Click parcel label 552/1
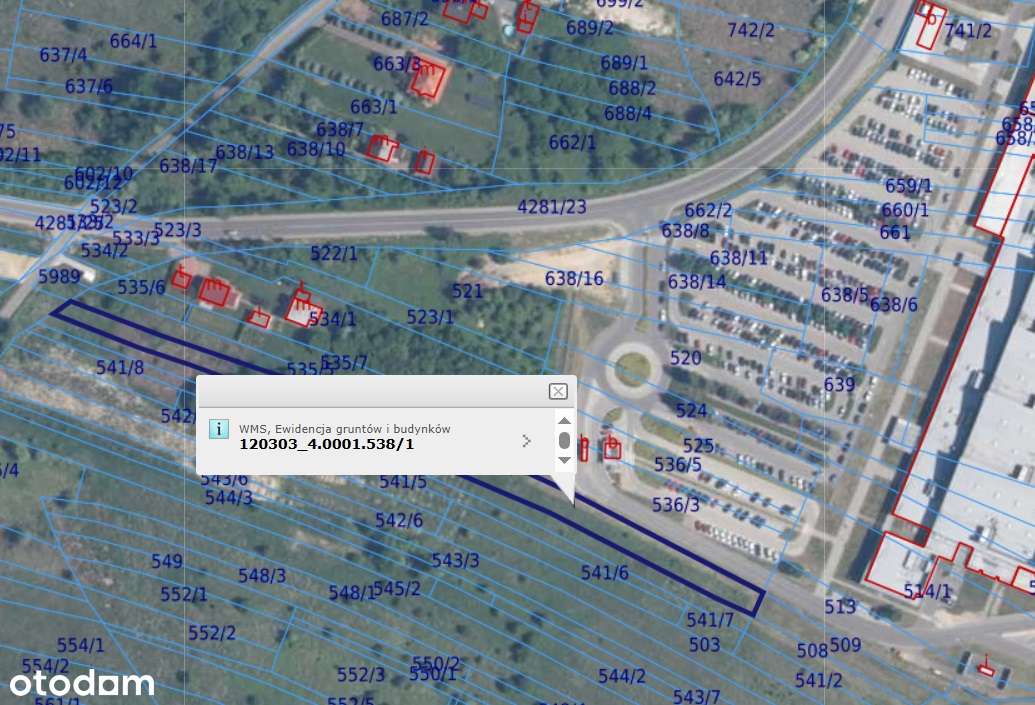This screenshot has width=1035, height=705. (184, 594)
